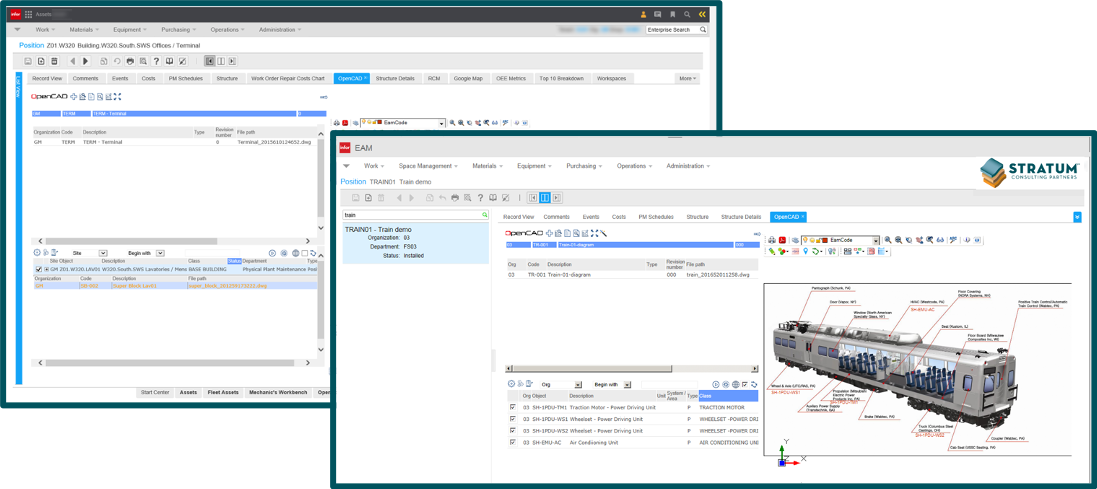This screenshot has width=1097, height=489.
Task: Open Work Order Repair Costs Chart tab
Action: pyautogui.click(x=288, y=78)
